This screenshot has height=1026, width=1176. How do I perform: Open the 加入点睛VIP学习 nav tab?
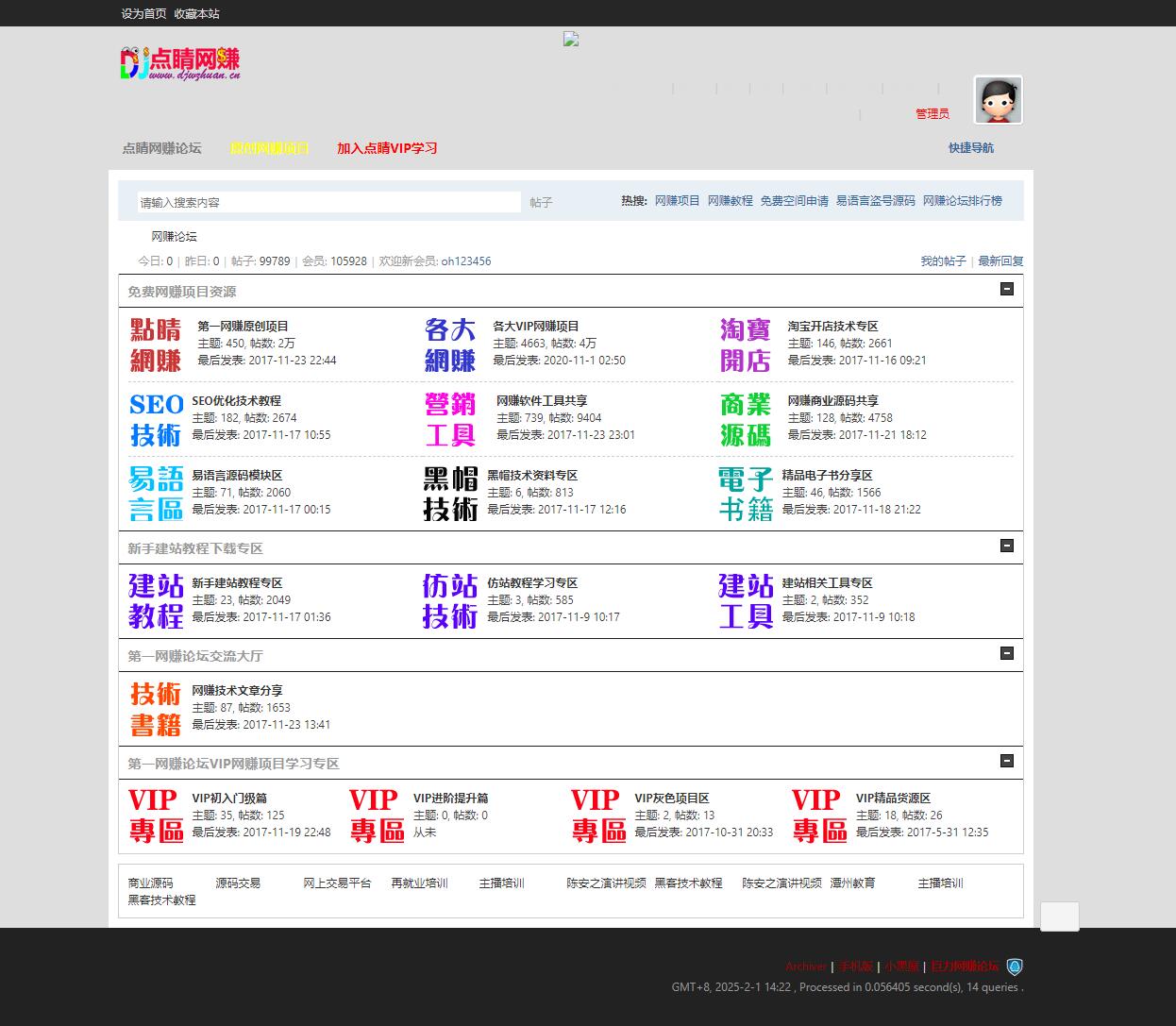point(387,148)
